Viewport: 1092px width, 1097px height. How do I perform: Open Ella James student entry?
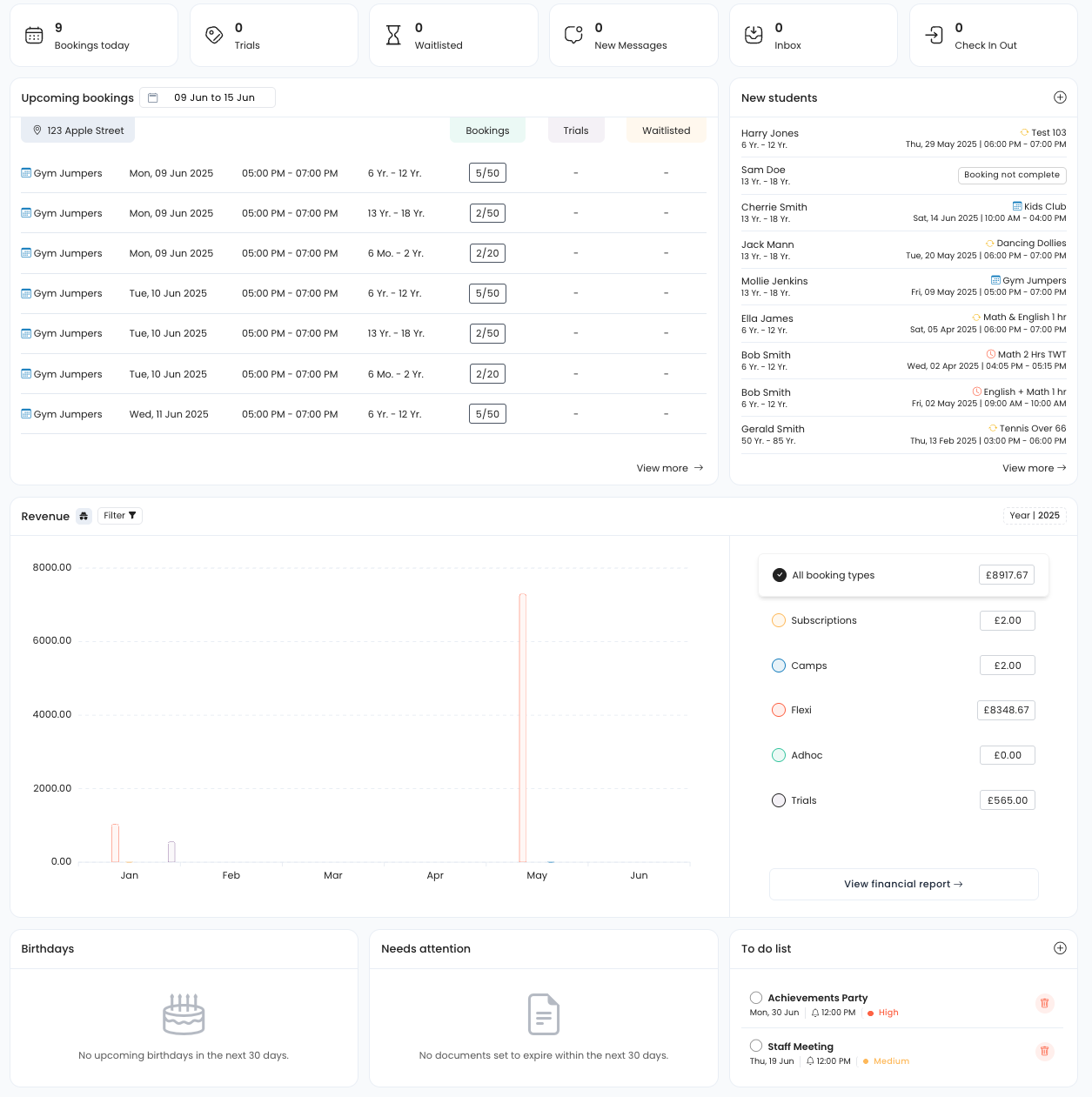coord(903,324)
